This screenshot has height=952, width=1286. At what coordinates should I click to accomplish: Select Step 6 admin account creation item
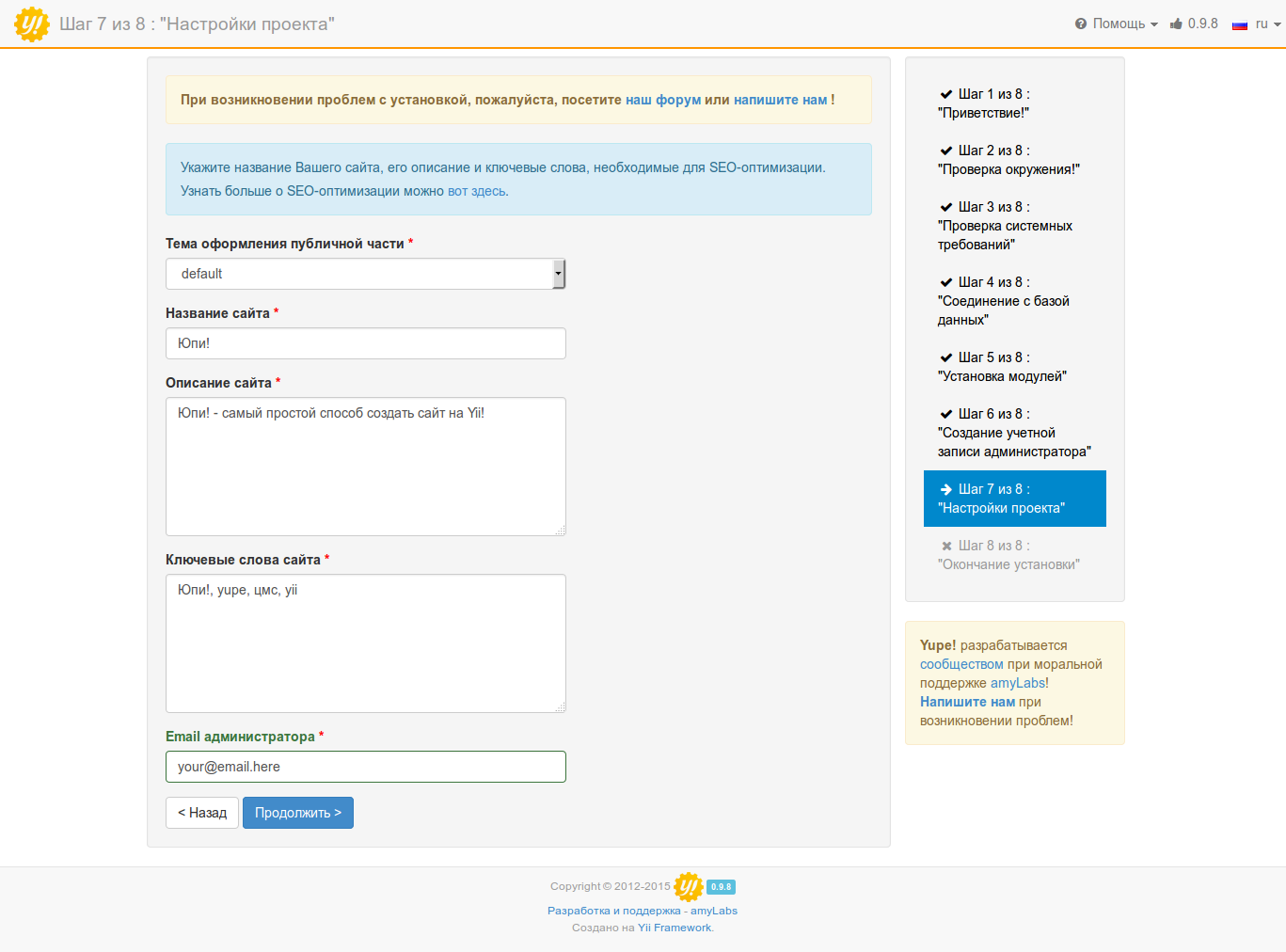click(1014, 433)
